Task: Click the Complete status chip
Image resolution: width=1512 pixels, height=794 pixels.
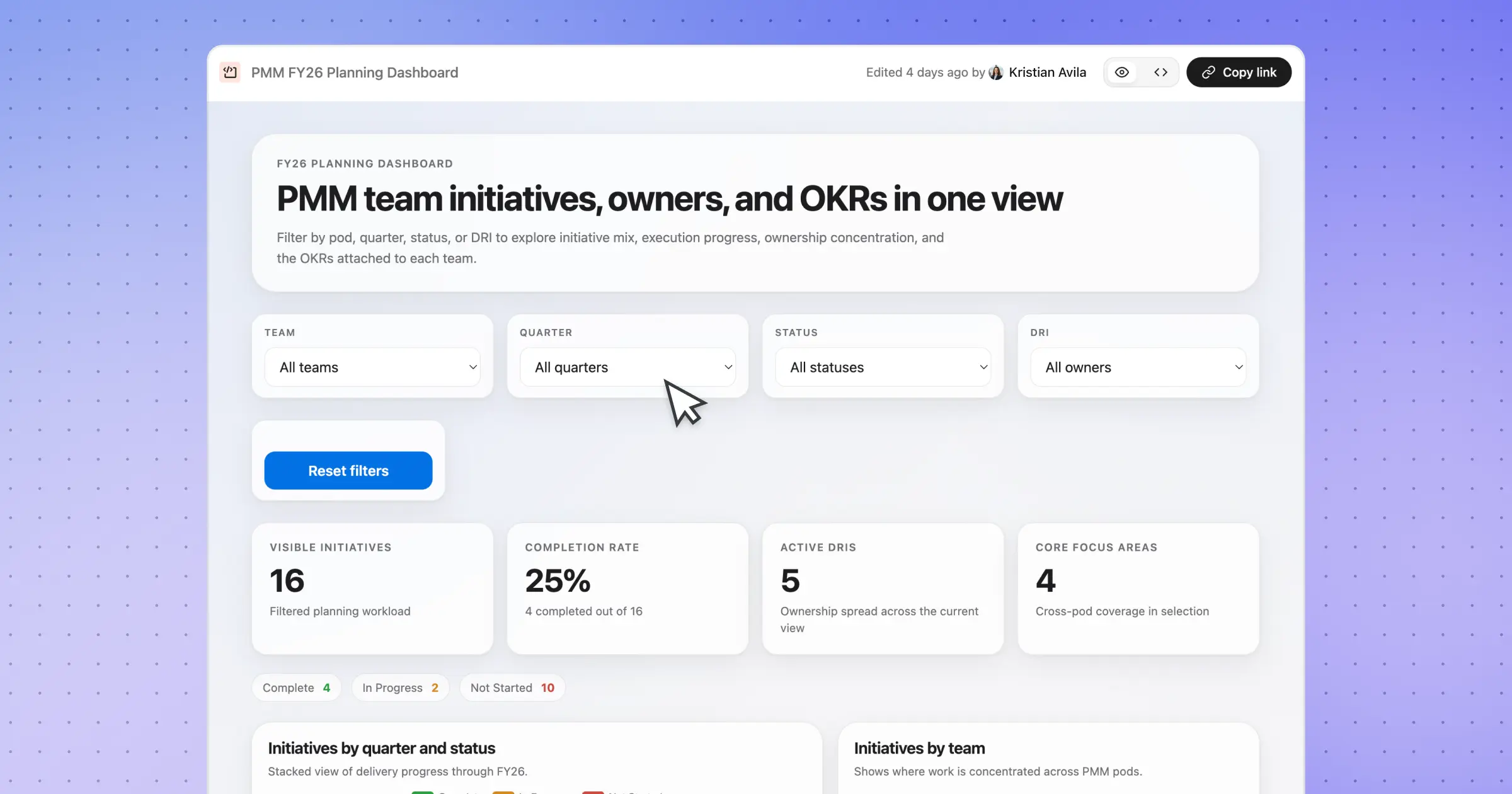Action: (x=296, y=688)
